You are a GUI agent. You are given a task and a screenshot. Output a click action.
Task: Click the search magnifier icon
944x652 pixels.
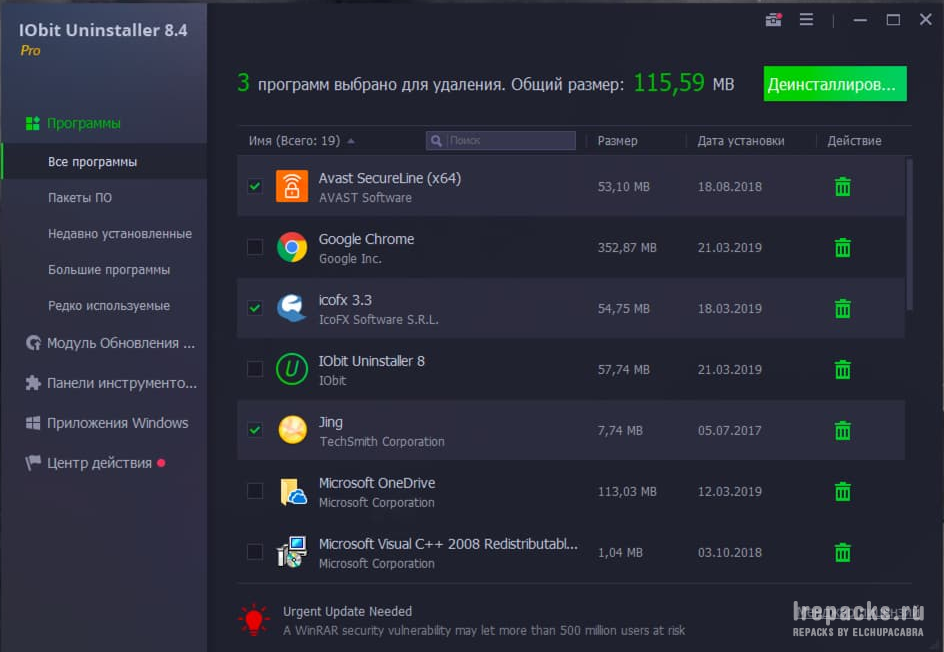click(x=436, y=141)
